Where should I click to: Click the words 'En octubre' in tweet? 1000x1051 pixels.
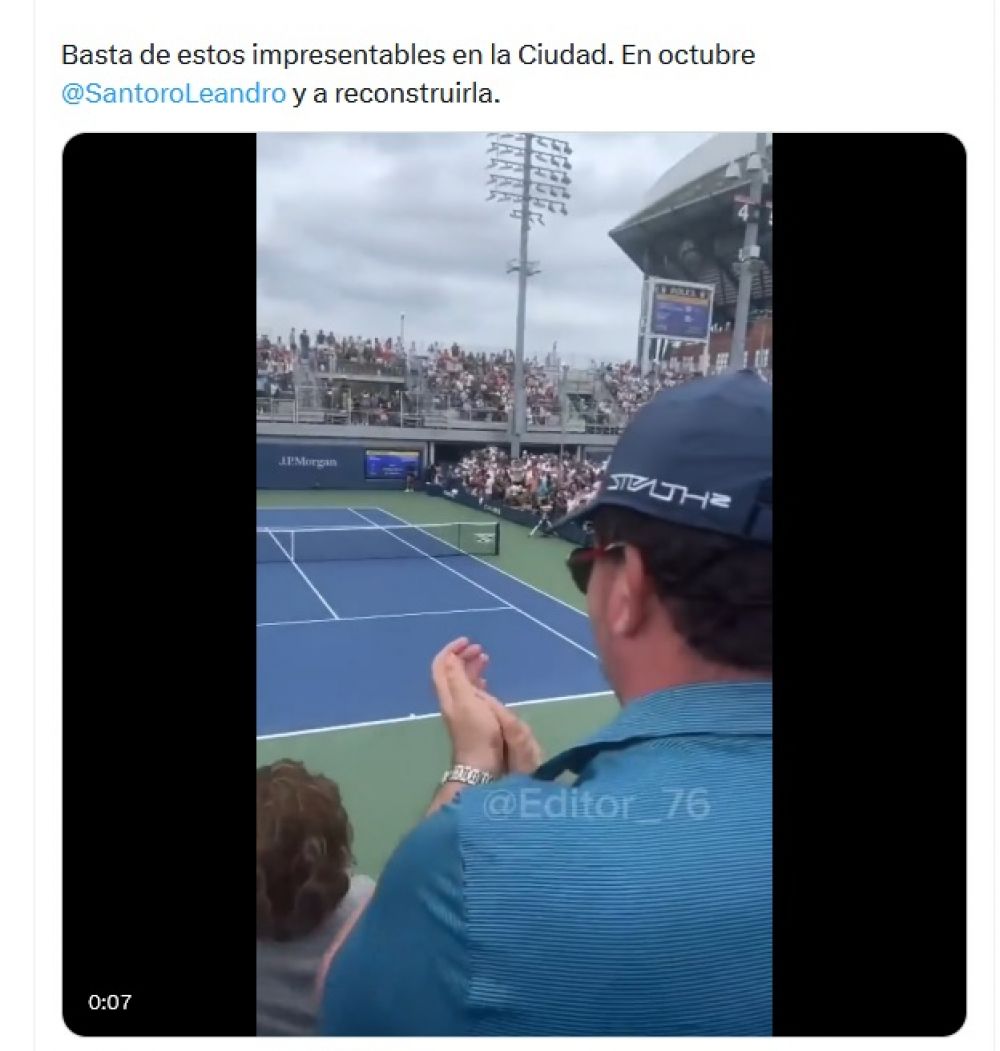(688, 54)
